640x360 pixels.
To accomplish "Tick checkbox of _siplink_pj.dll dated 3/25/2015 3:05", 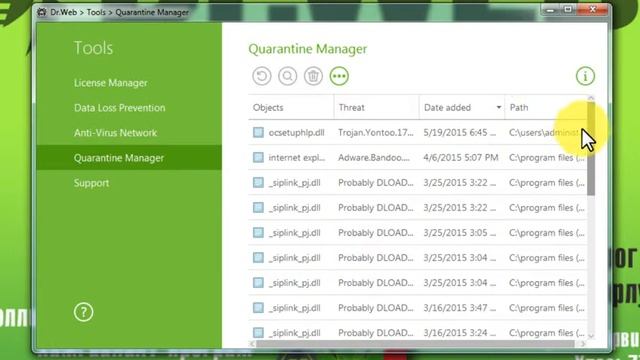I will (x=258, y=233).
